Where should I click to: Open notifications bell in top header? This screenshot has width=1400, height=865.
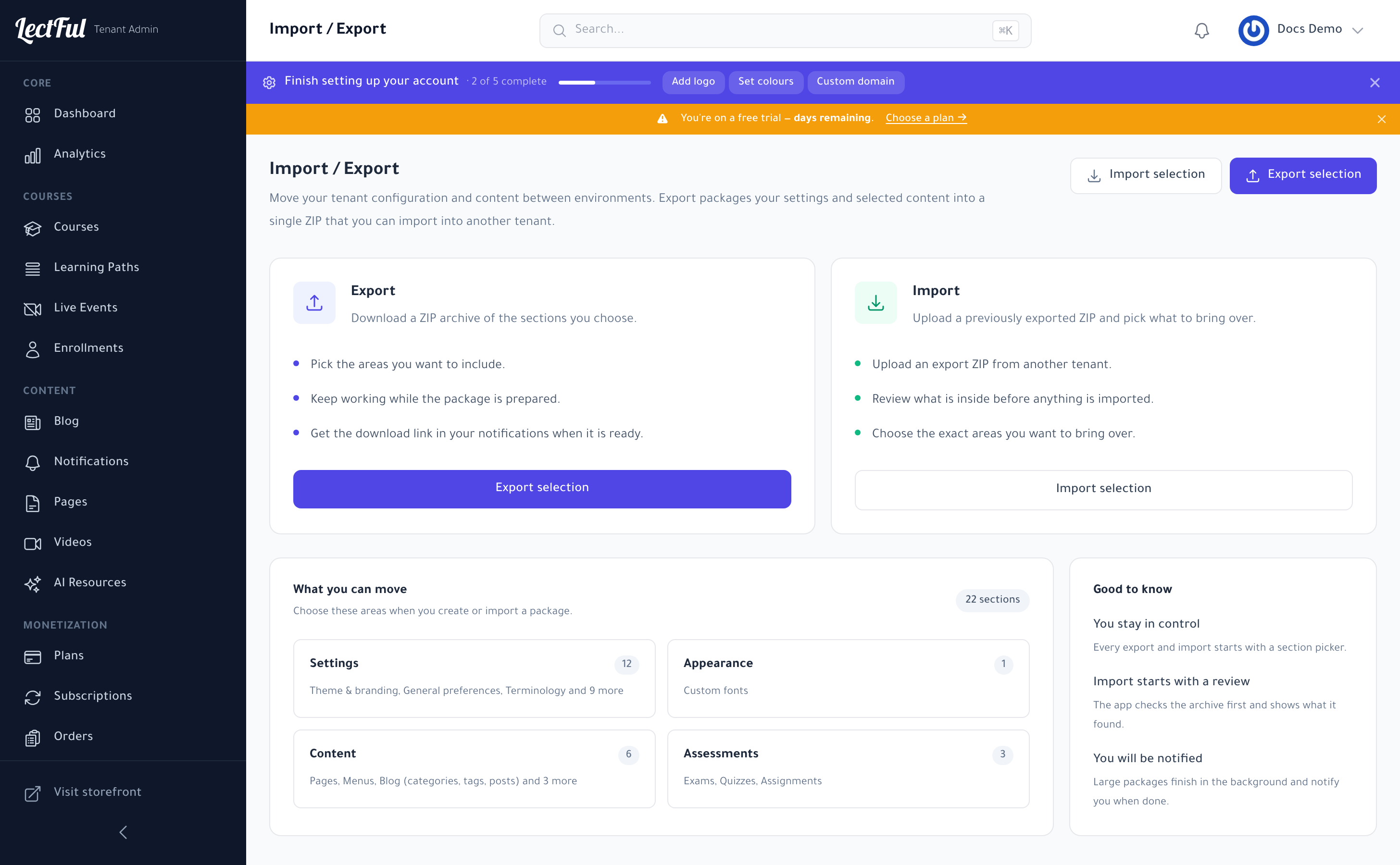point(1201,30)
